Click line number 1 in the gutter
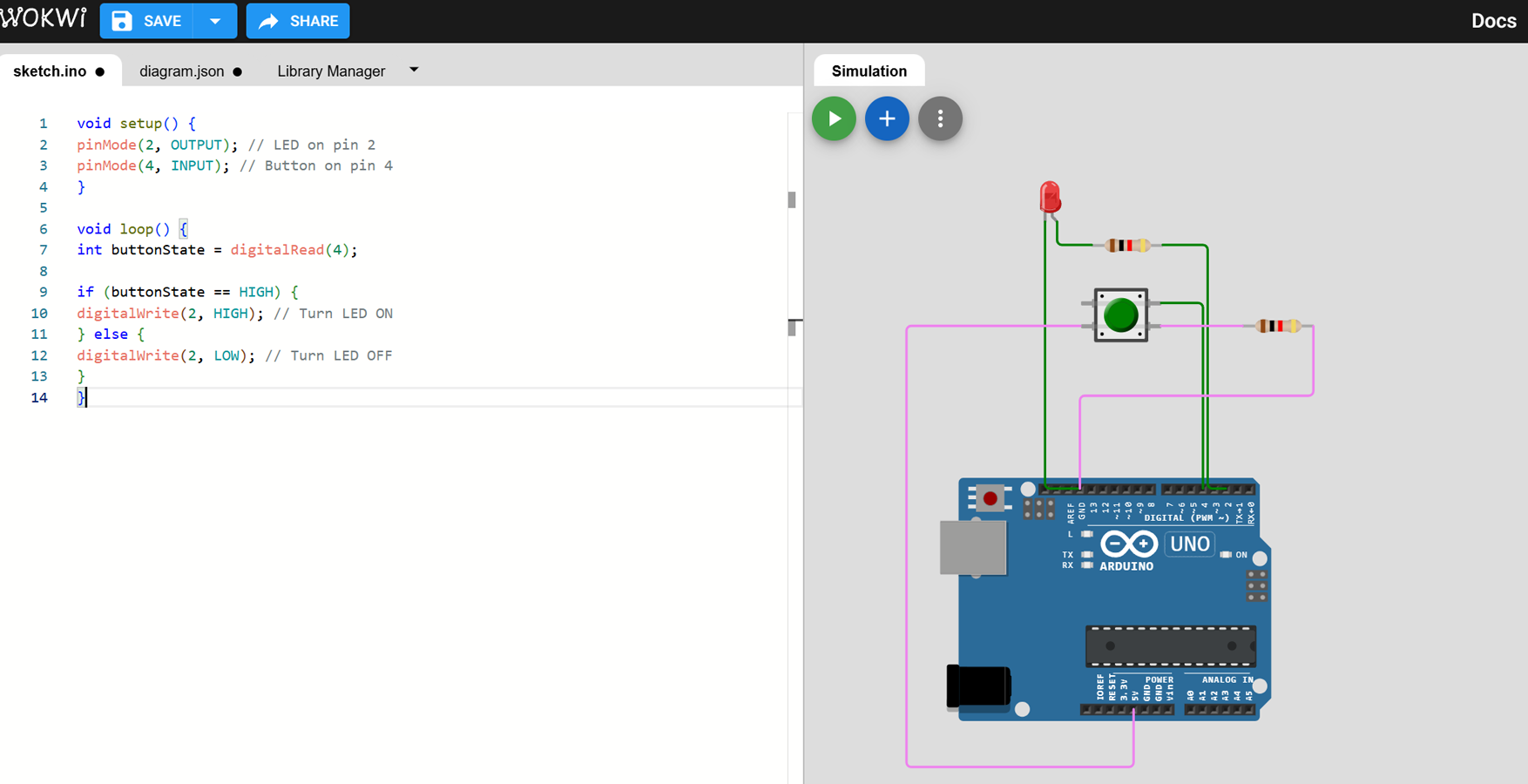 (x=43, y=124)
